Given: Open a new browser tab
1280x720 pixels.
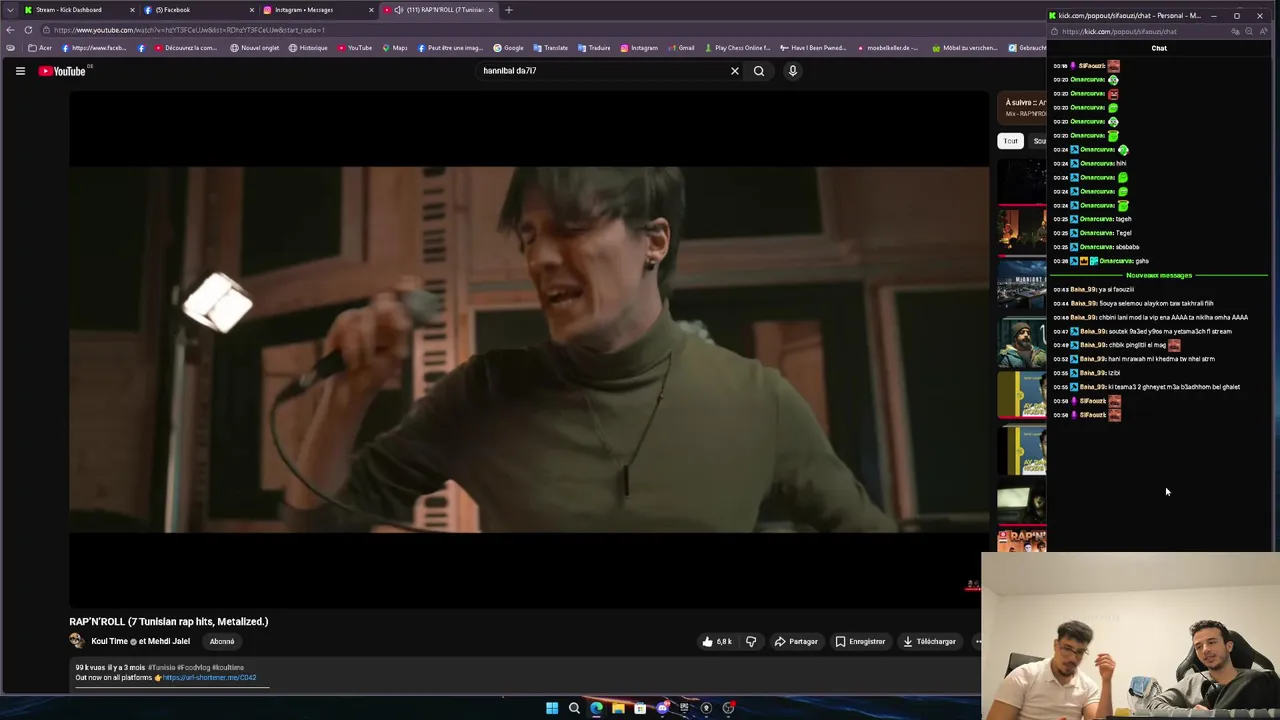Looking at the screenshot, I should coord(509,10).
